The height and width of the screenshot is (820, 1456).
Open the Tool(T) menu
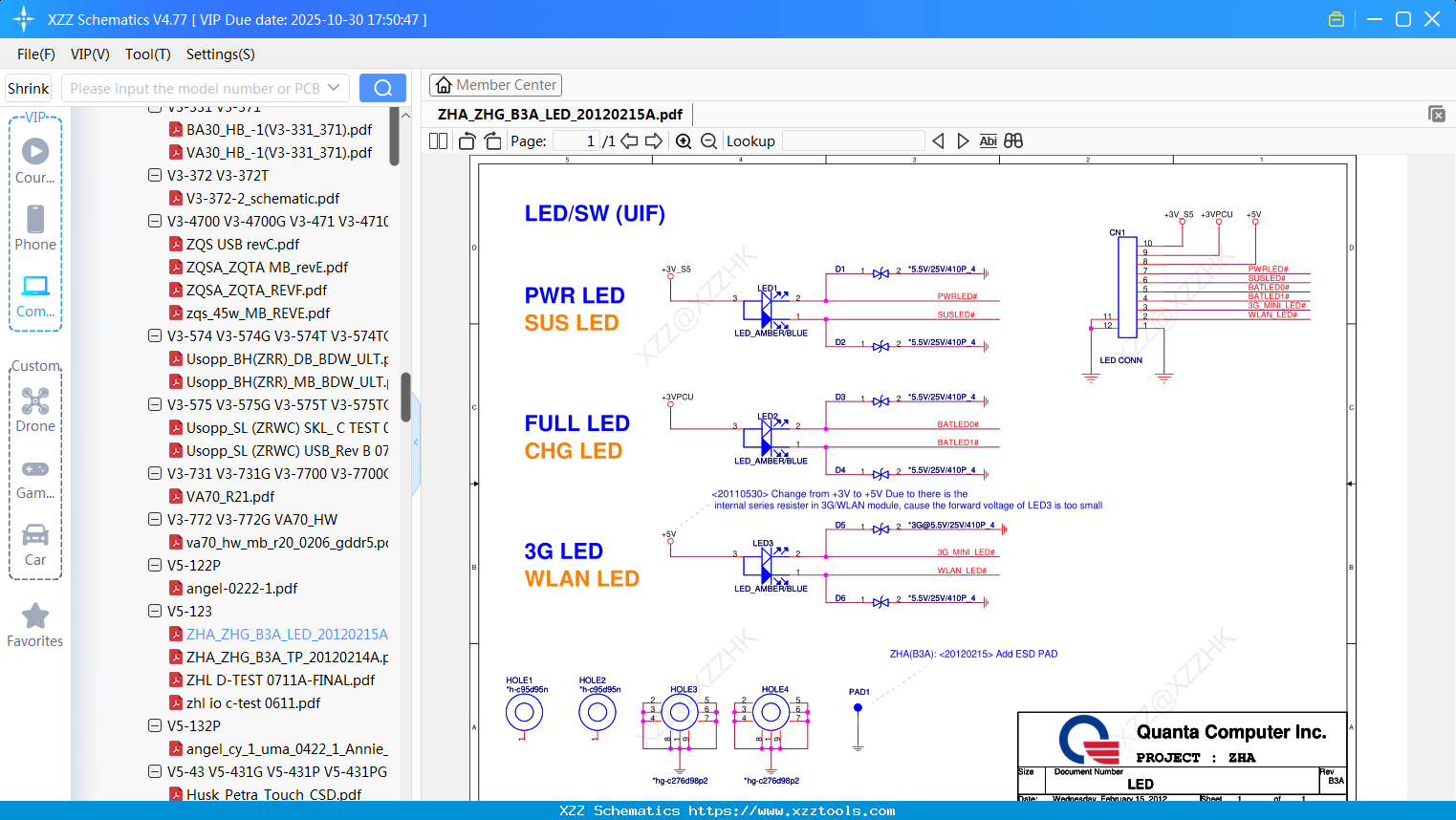click(x=148, y=54)
